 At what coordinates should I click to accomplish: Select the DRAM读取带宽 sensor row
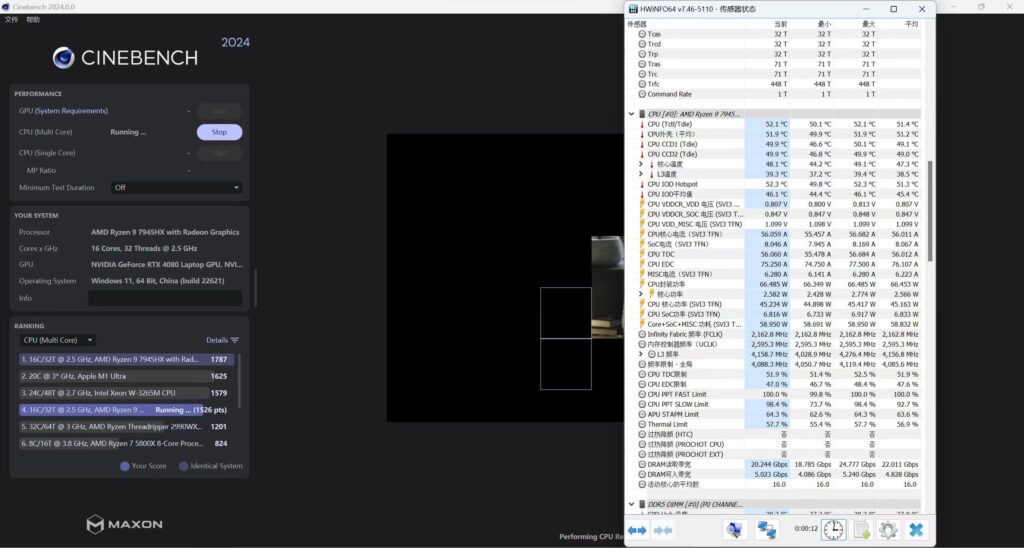click(x=774, y=464)
